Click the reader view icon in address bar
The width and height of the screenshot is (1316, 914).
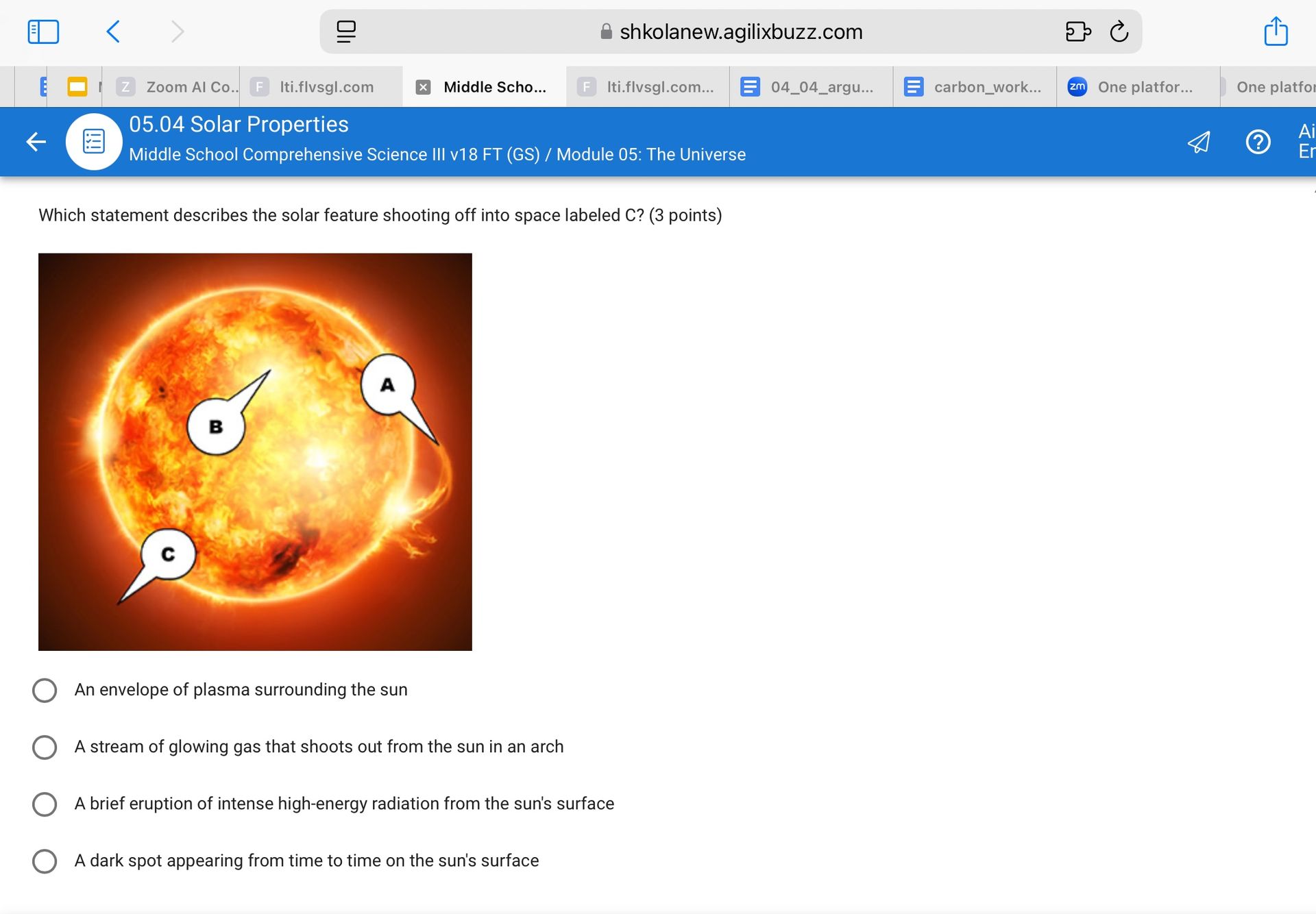point(346,32)
